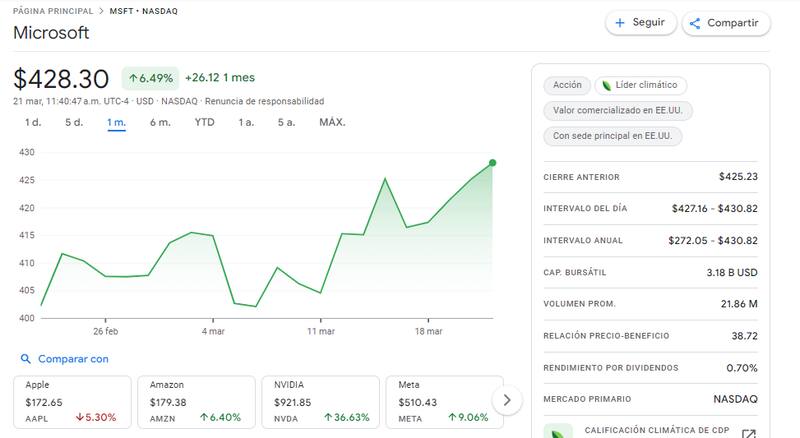
Task: Open the NVIDIA NVDA comparison card
Action: [x=321, y=401]
